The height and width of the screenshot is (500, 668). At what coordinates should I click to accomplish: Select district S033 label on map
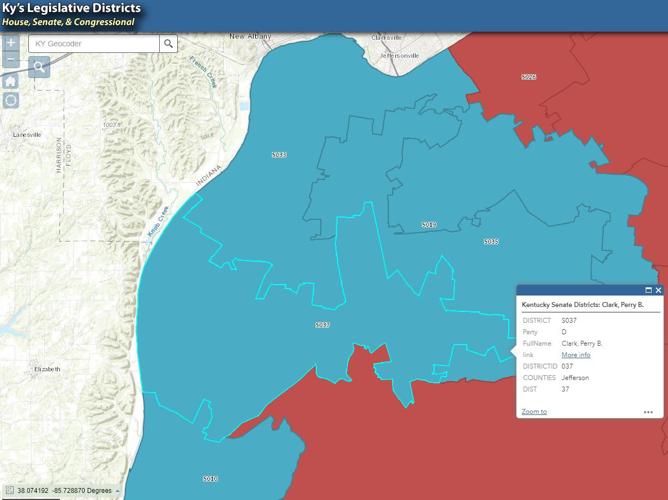click(x=279, y=155)
